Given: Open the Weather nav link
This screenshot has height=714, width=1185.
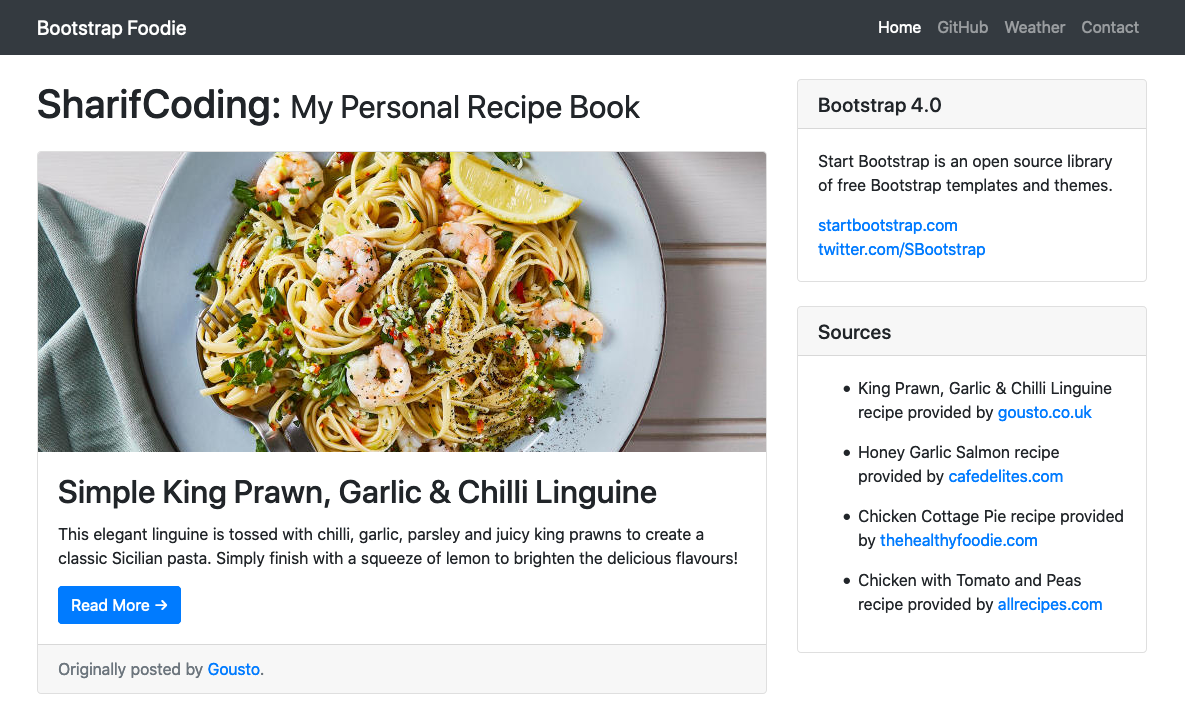Looking at the screenshot, I should (x=1035, y=27).
